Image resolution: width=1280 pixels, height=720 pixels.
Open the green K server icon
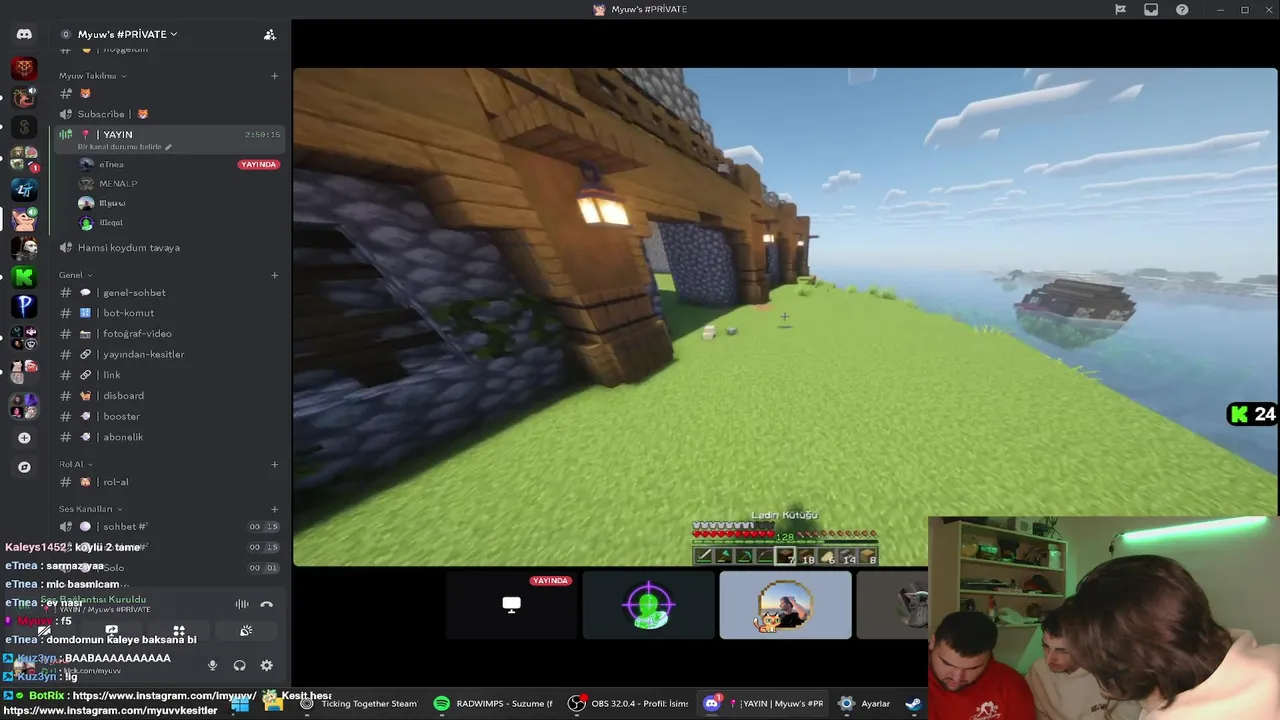[24, 277]
